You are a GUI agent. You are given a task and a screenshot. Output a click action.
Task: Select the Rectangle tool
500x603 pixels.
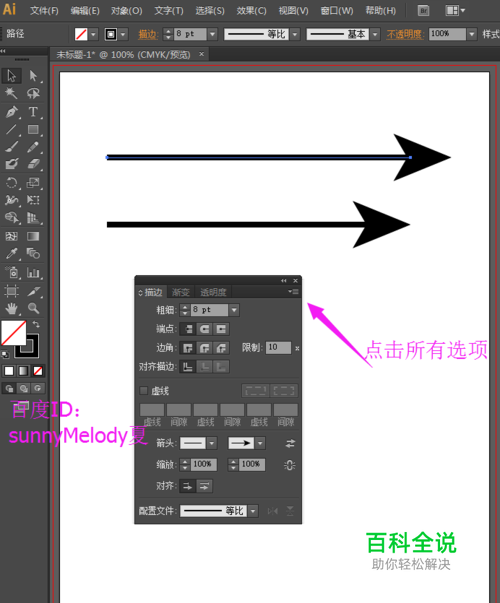coord(33,130)
